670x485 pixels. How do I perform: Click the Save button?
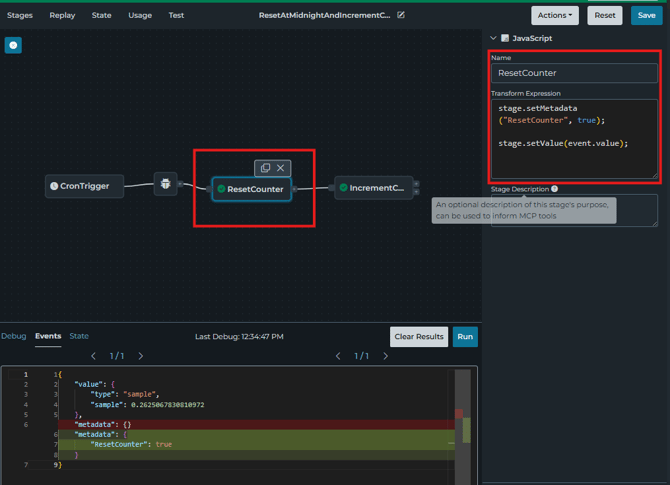pyautogui.click(x=646, y=15)
